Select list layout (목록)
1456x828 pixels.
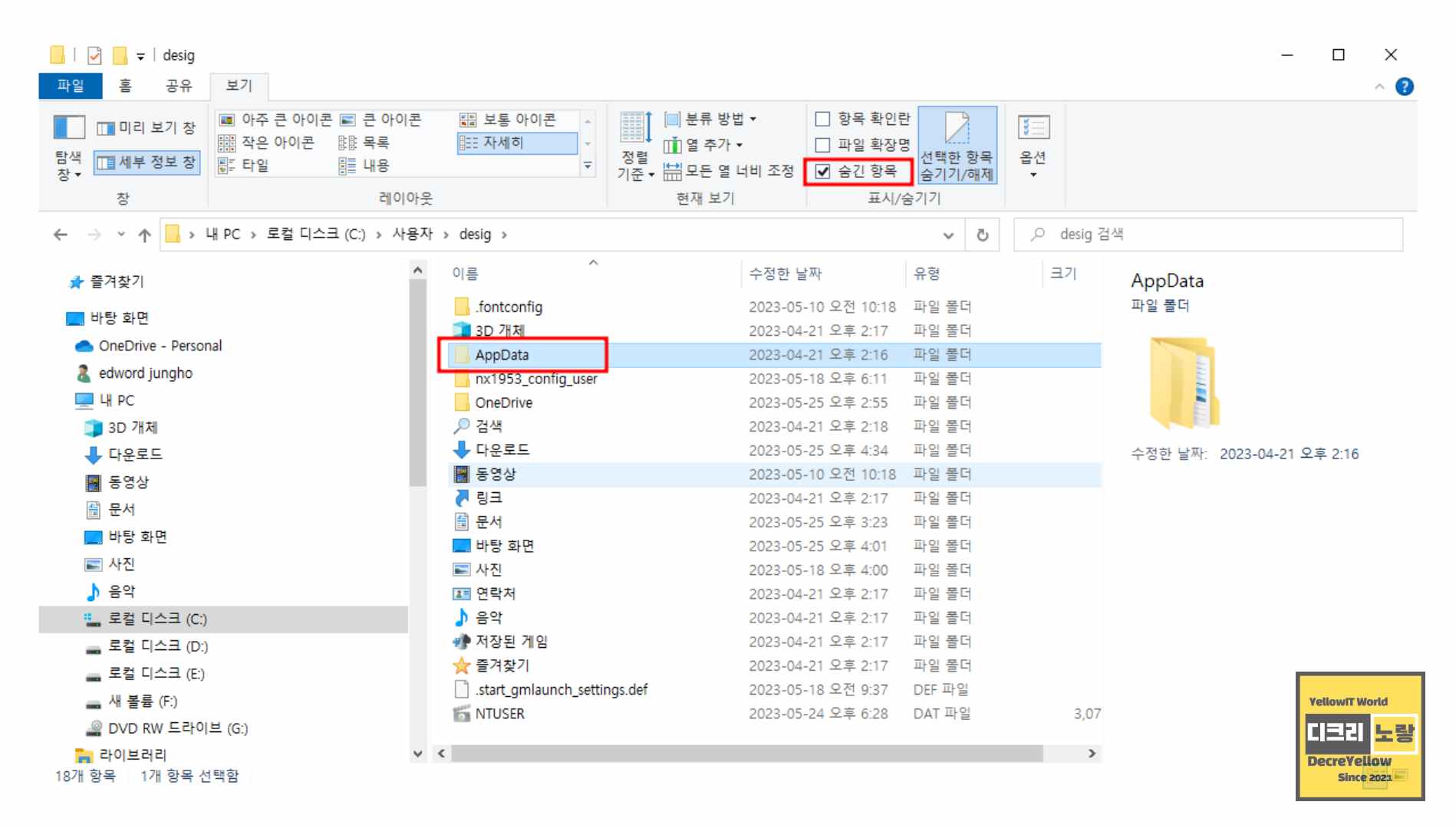coord(364,143)
